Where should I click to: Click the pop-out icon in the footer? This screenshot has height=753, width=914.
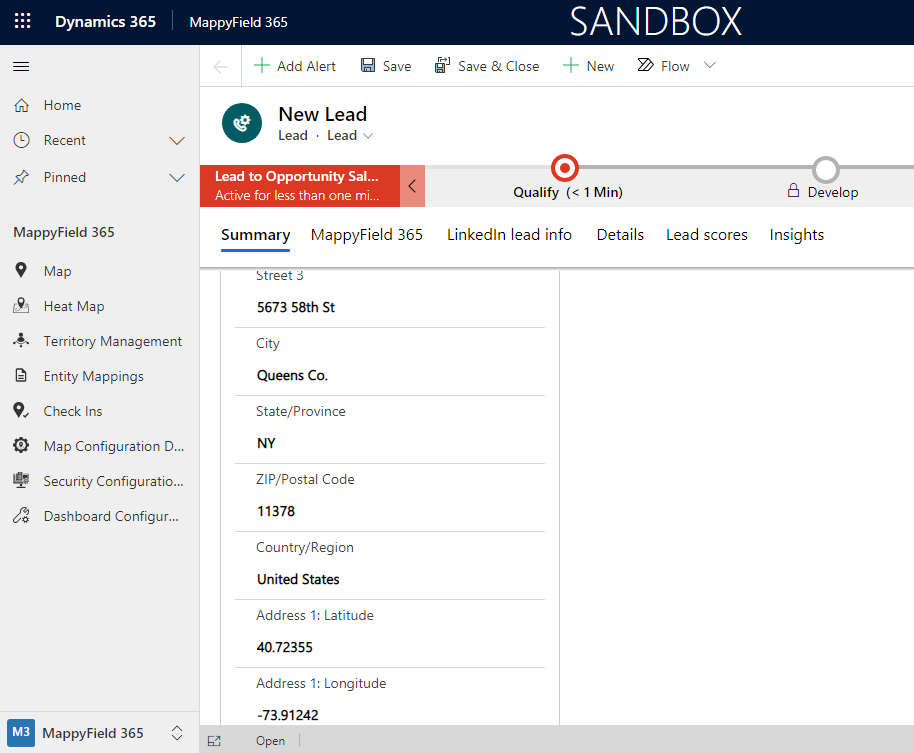[215, 741]
